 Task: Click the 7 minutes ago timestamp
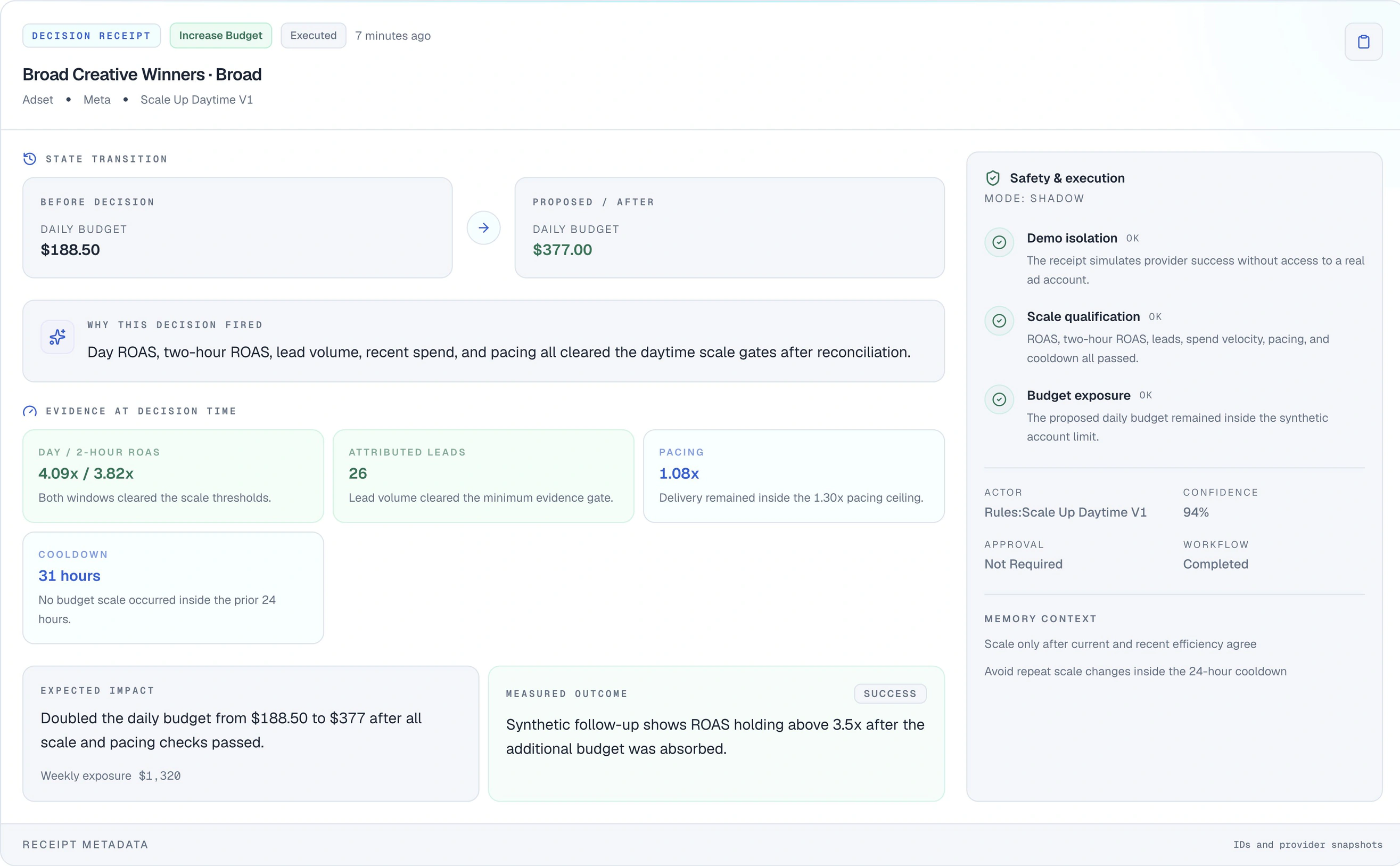click(x=393, y=36)
